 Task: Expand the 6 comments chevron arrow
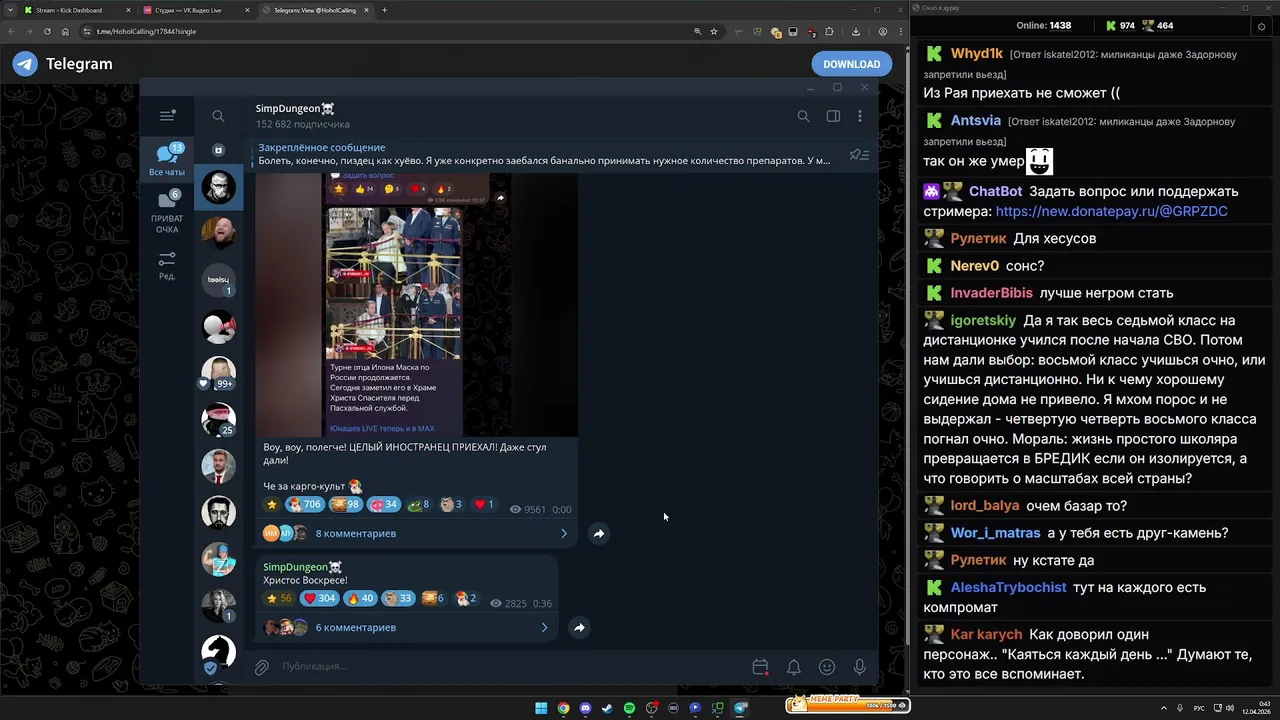pyautogui.click(x=544, y=628)
